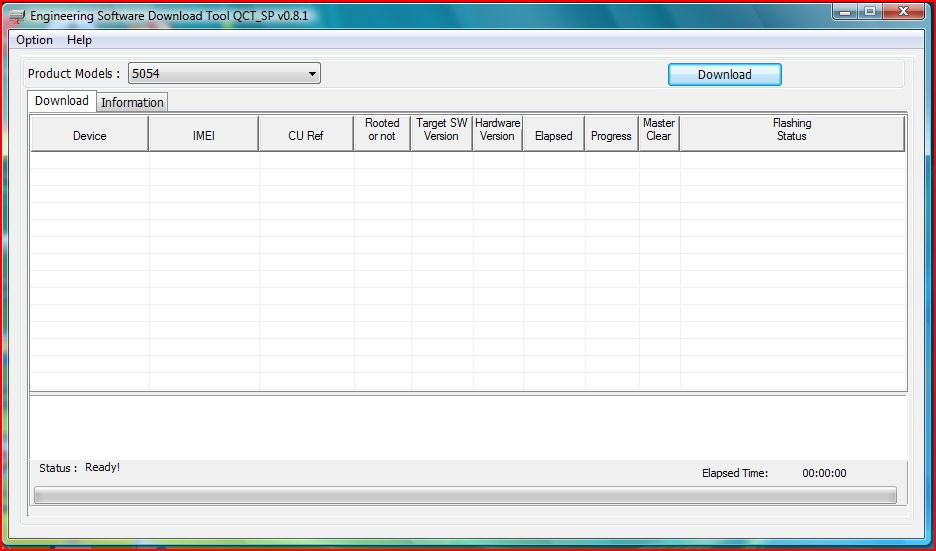Click the Elapsed column header
This screenshot has height=551, width=936.
[x=553, y=134]
